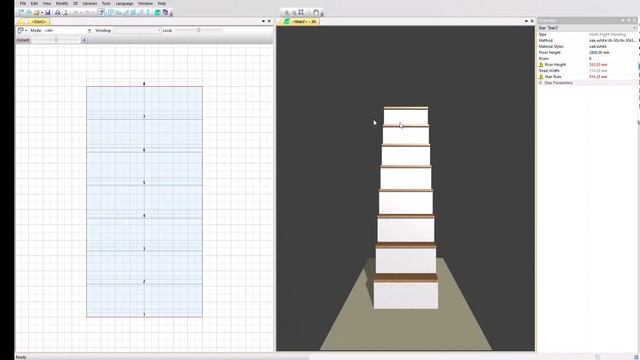Click the small icon before the Winding label
Screen dimensions: 640x360
tap(89, 31)
